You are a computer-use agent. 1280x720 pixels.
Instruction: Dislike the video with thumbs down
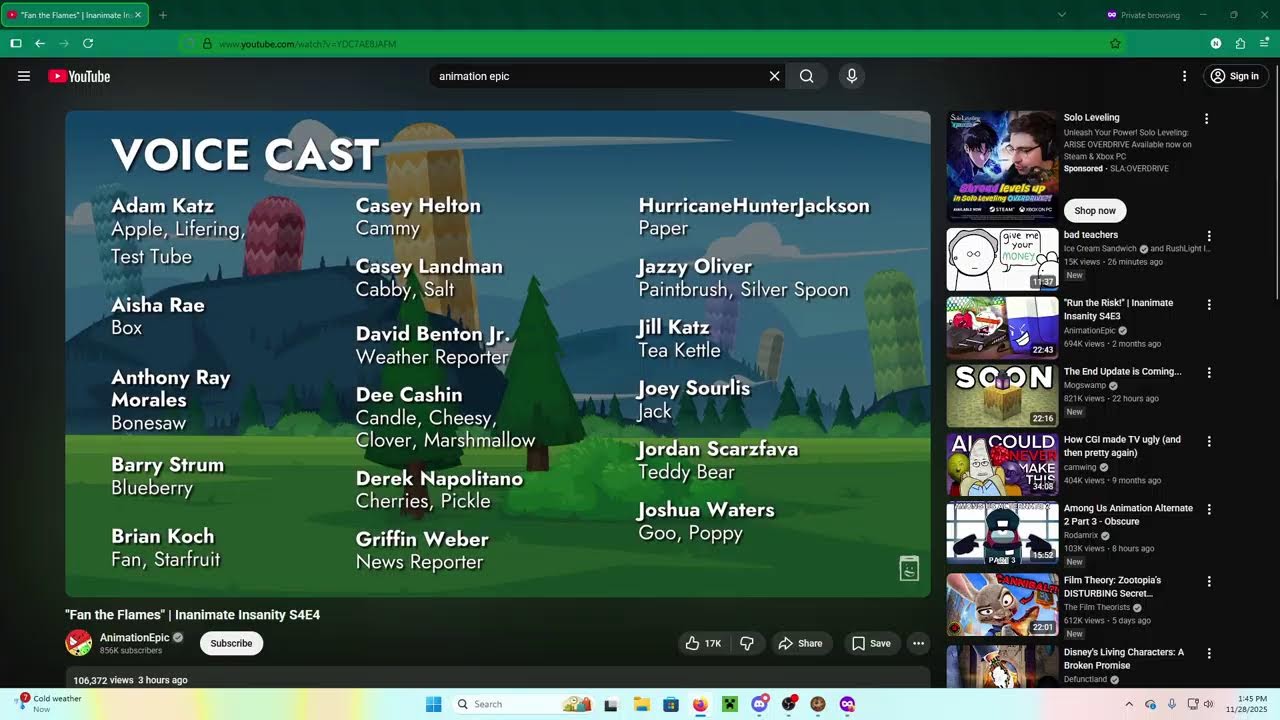tap(747, 643)
